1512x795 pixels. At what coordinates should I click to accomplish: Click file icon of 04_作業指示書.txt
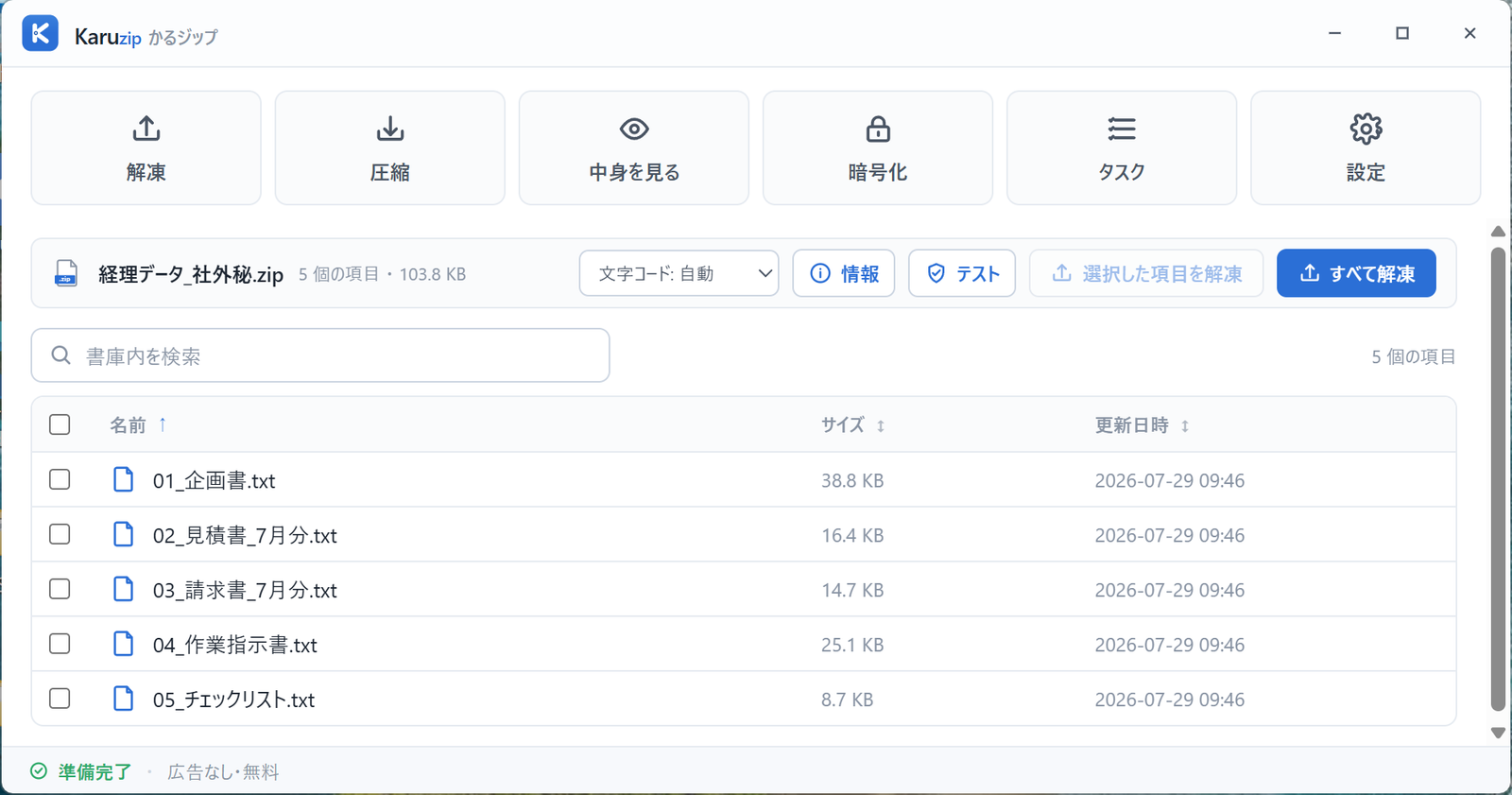point(123,644)
